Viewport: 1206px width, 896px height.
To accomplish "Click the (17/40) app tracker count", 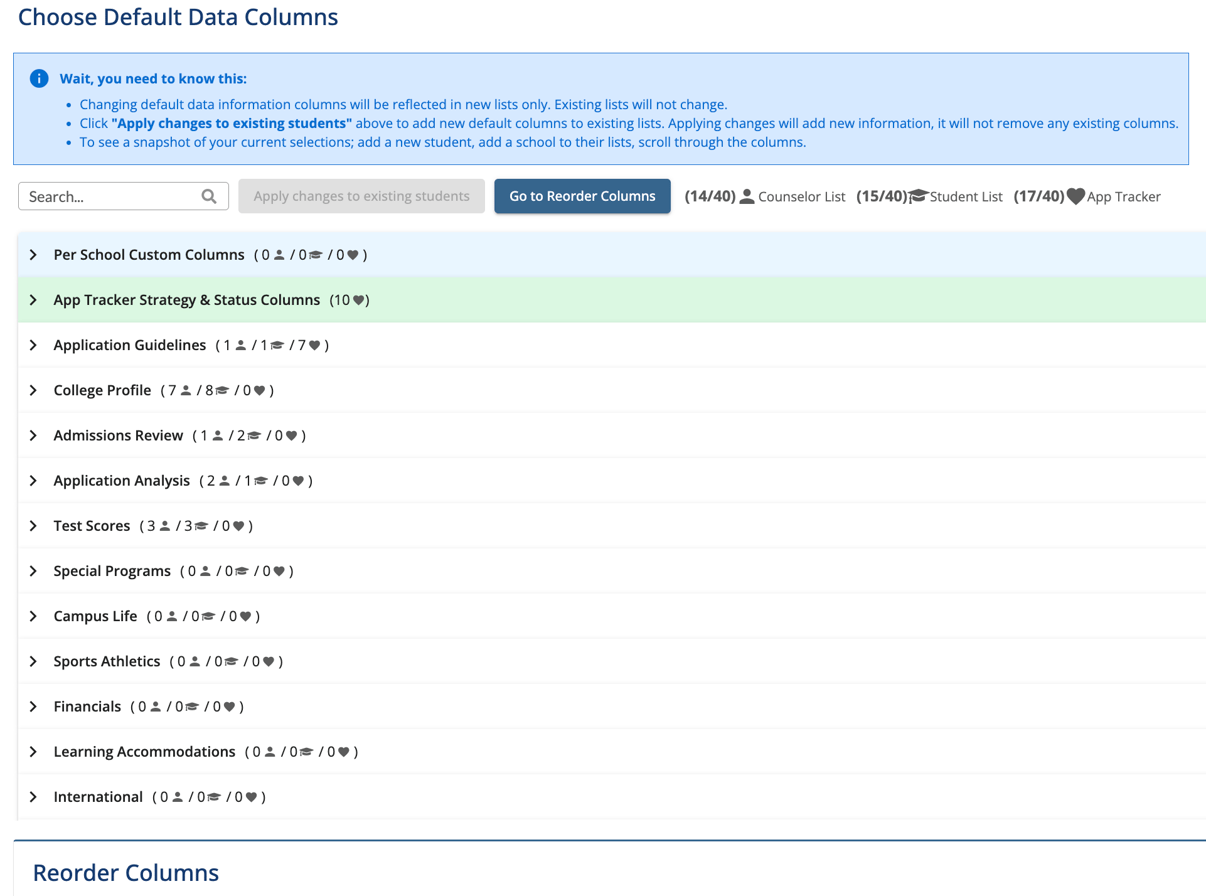I will click(1039, 197).
